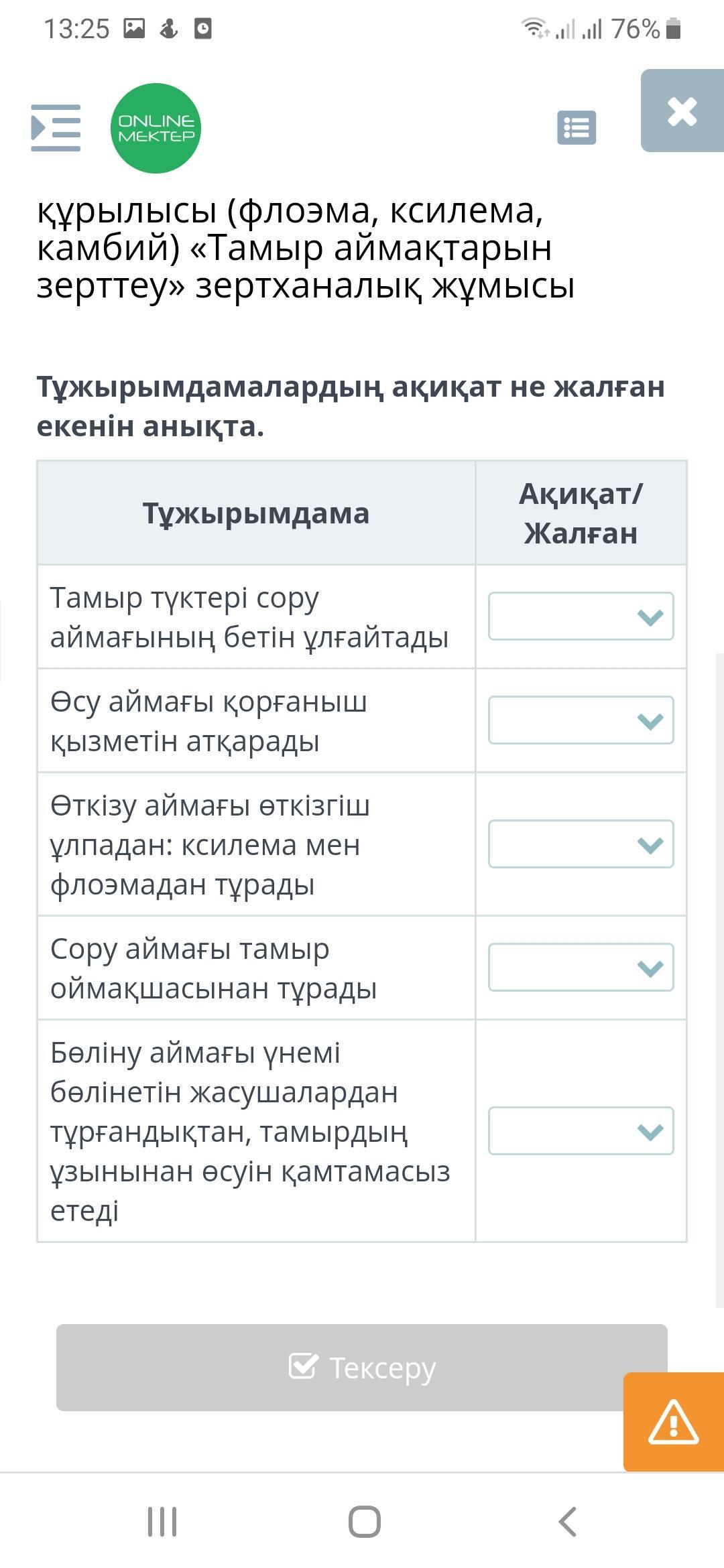Tap the Android home button

coord(365,1522)
